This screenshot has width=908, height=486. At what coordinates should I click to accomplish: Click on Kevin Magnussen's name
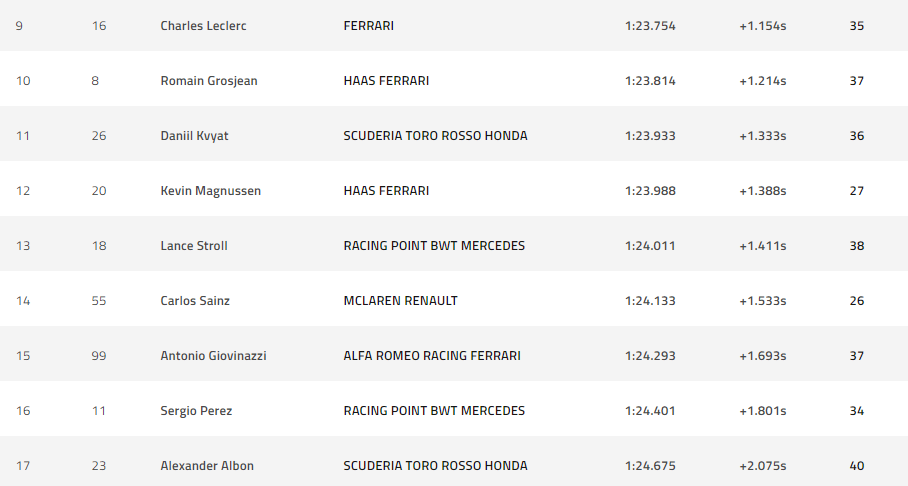tap(210, 191)
